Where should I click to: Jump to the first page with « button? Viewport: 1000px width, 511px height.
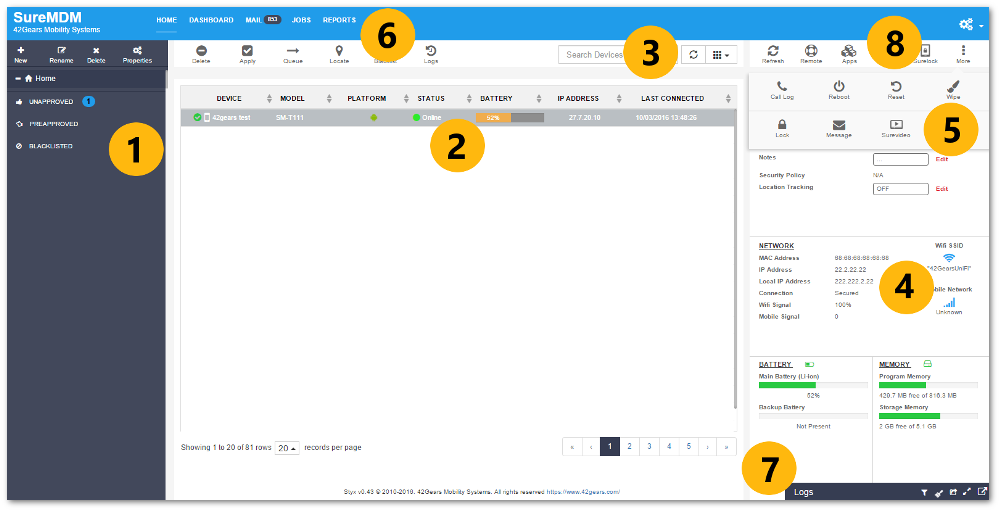(x=572, y=447)
